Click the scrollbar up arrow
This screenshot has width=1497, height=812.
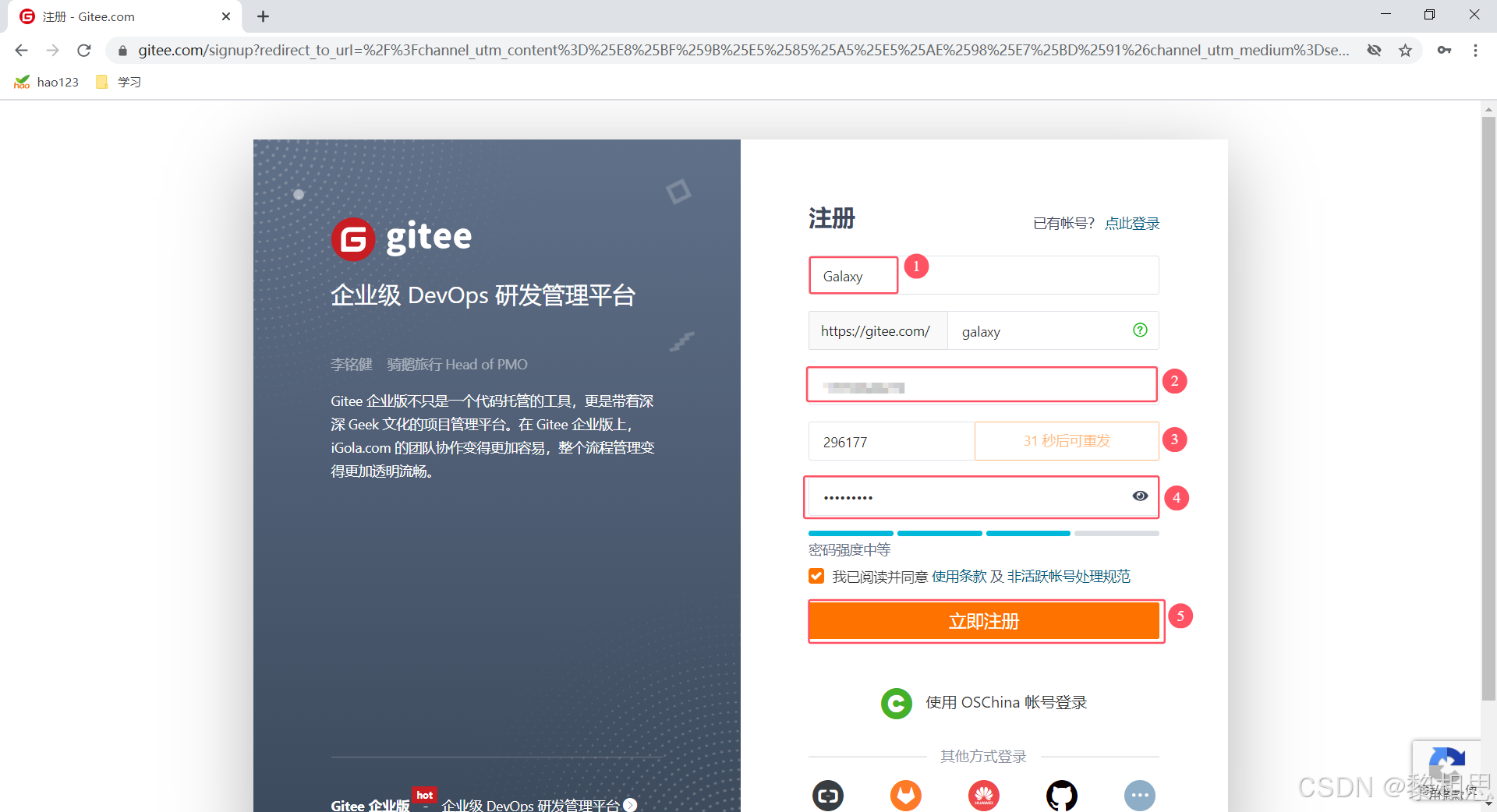[x=1488, y=109]
